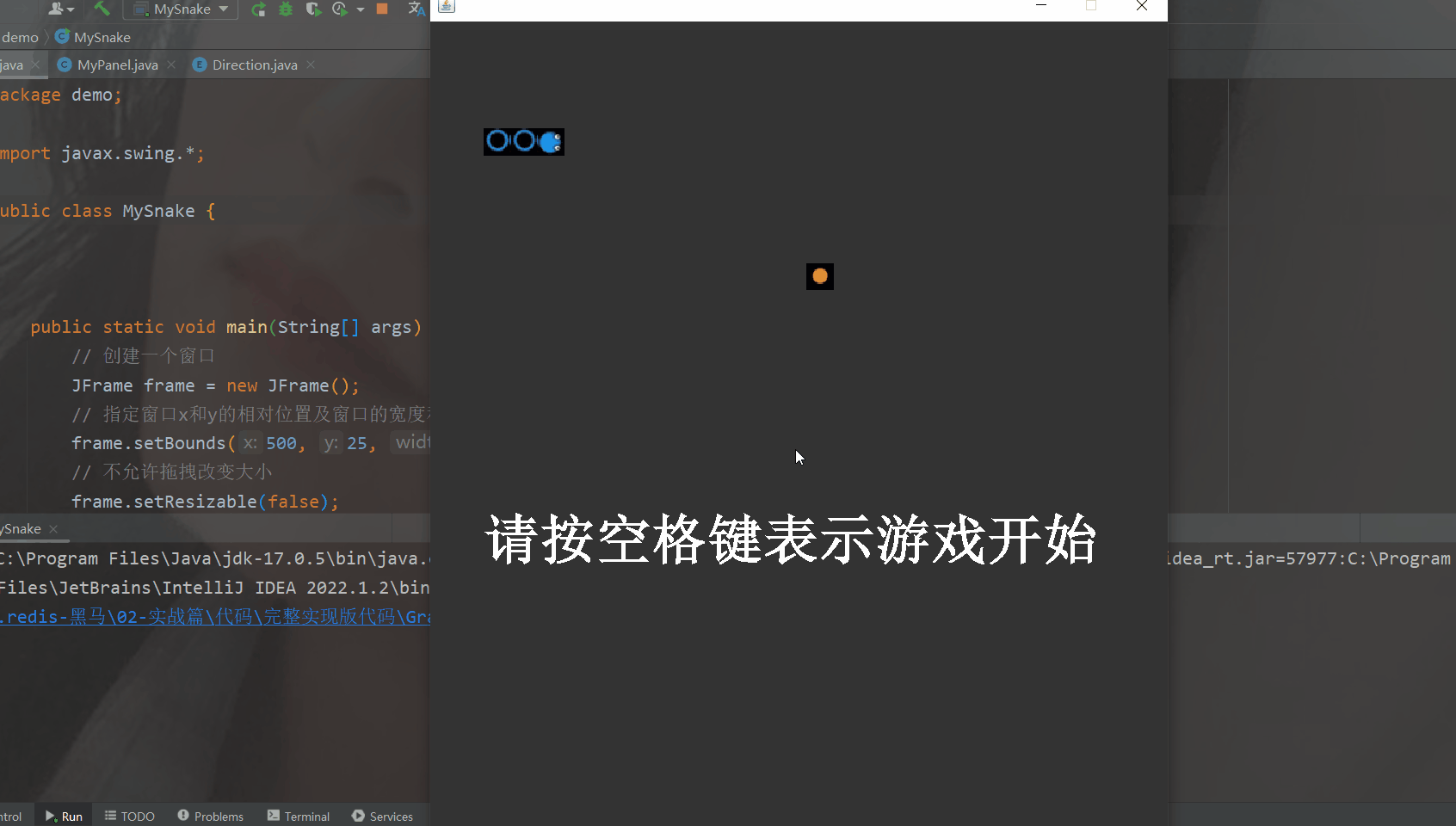Click the orange food dot in the game
Screen dimensions: 1456x826
point(820,276)
